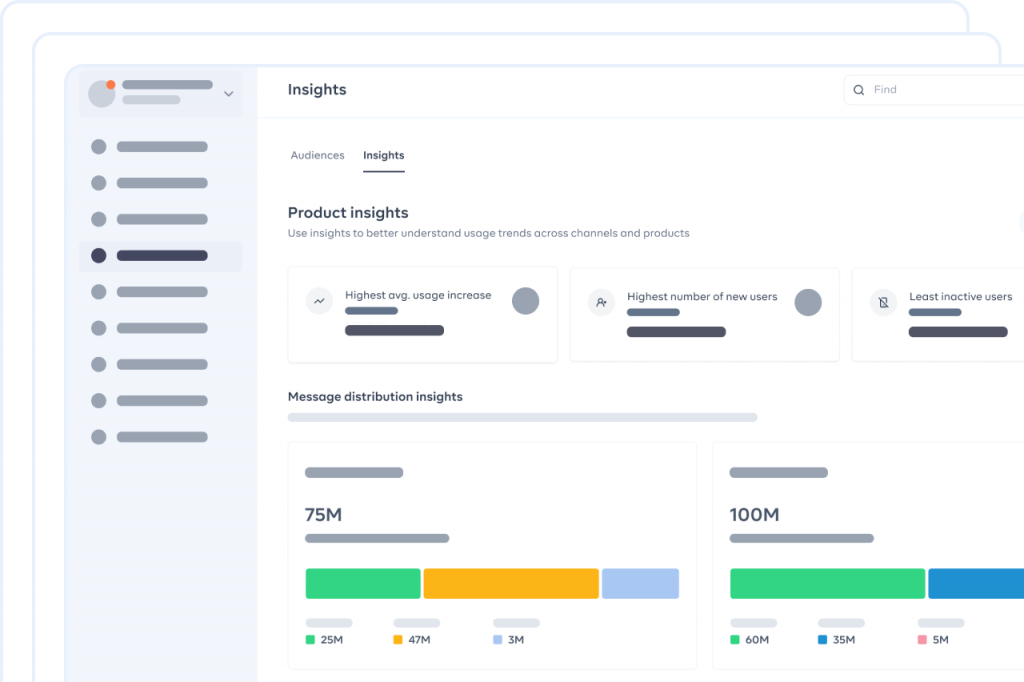1024x682 pixels.
Task: Click the trend-line icon on the usage increase card
Action: click(x=319, y=301)
